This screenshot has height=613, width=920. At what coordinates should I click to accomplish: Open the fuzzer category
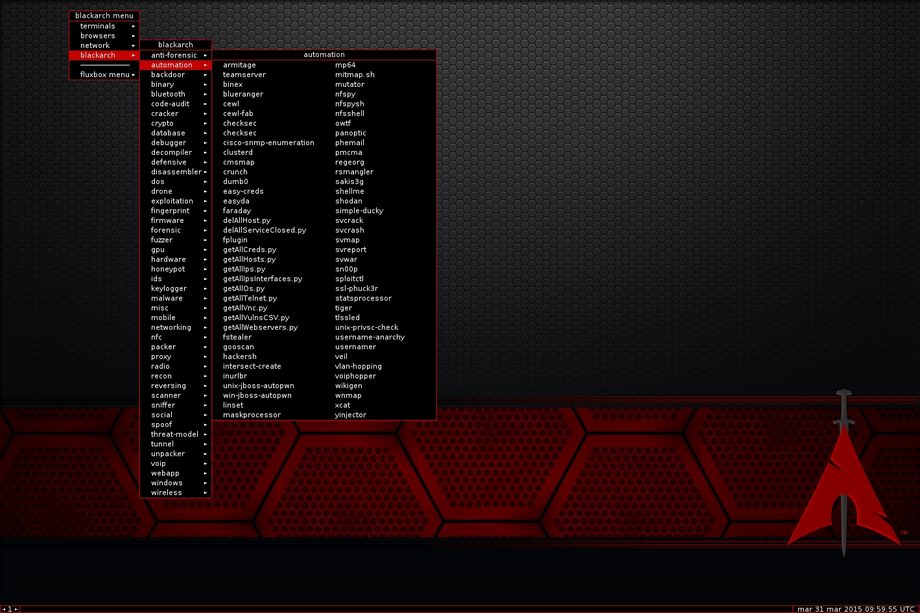coord(175,239)
